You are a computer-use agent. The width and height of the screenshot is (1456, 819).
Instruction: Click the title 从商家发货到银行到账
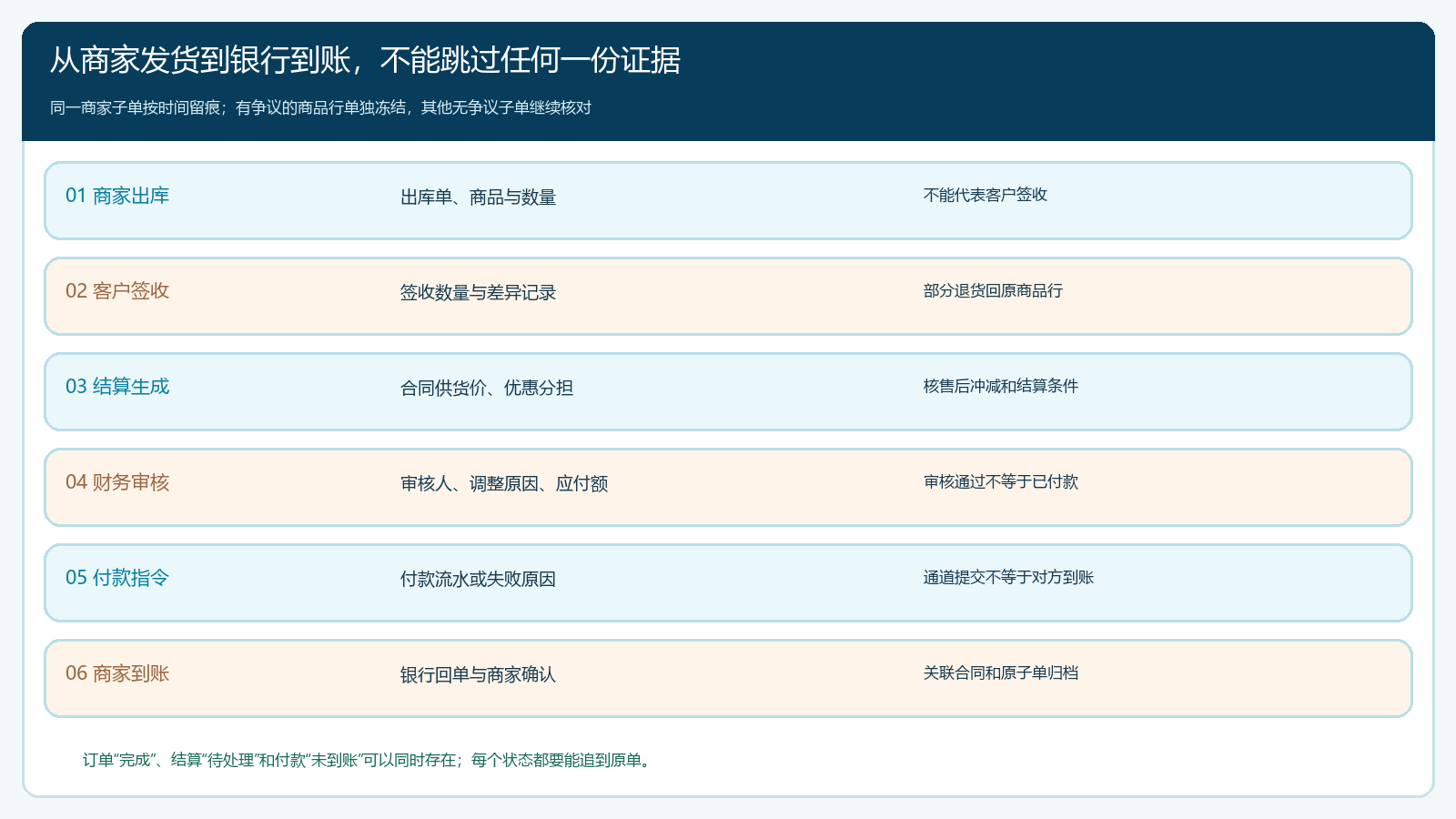tap(365, 60)
